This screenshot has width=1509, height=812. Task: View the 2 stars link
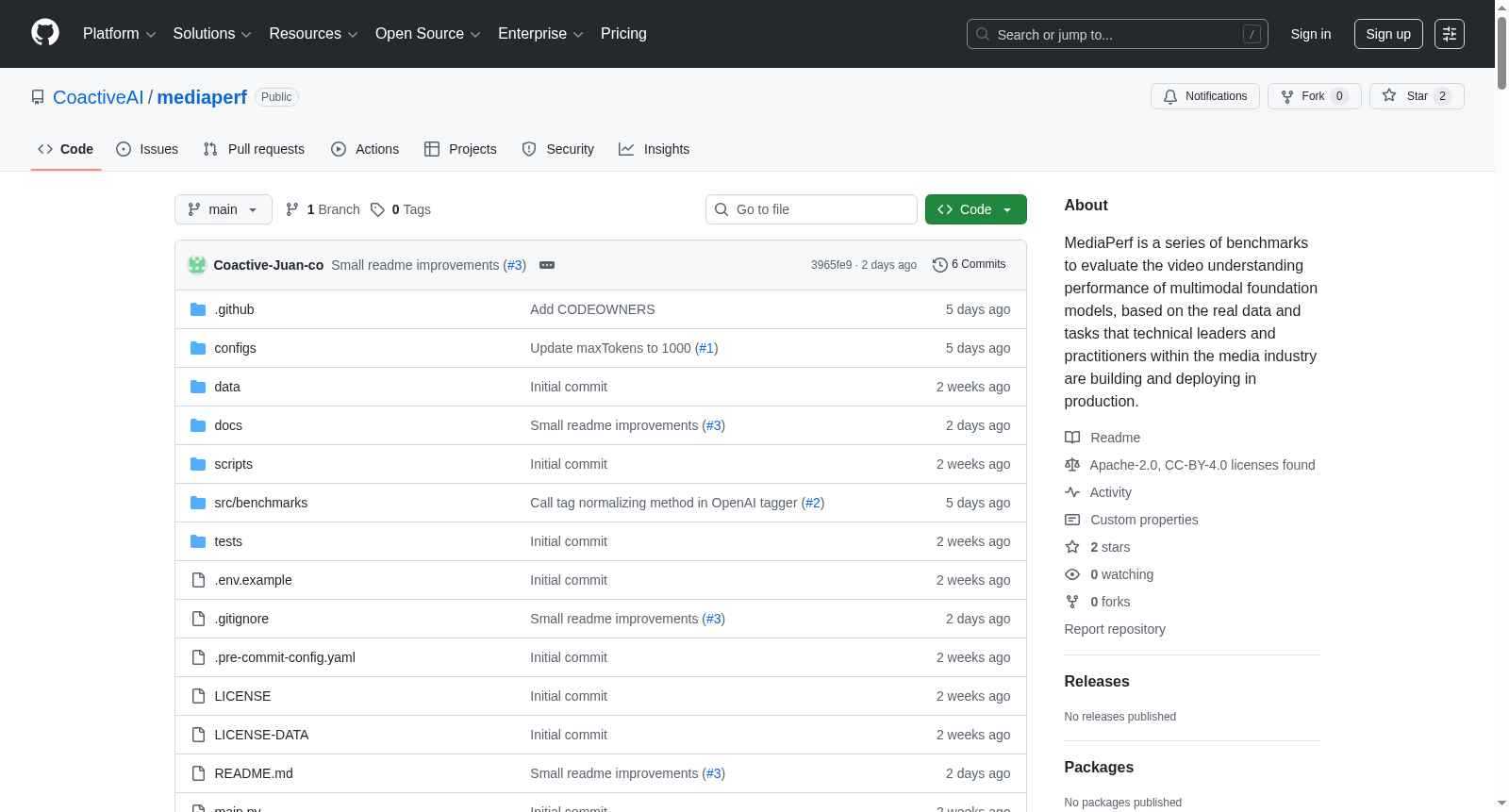coord(1110,547)
